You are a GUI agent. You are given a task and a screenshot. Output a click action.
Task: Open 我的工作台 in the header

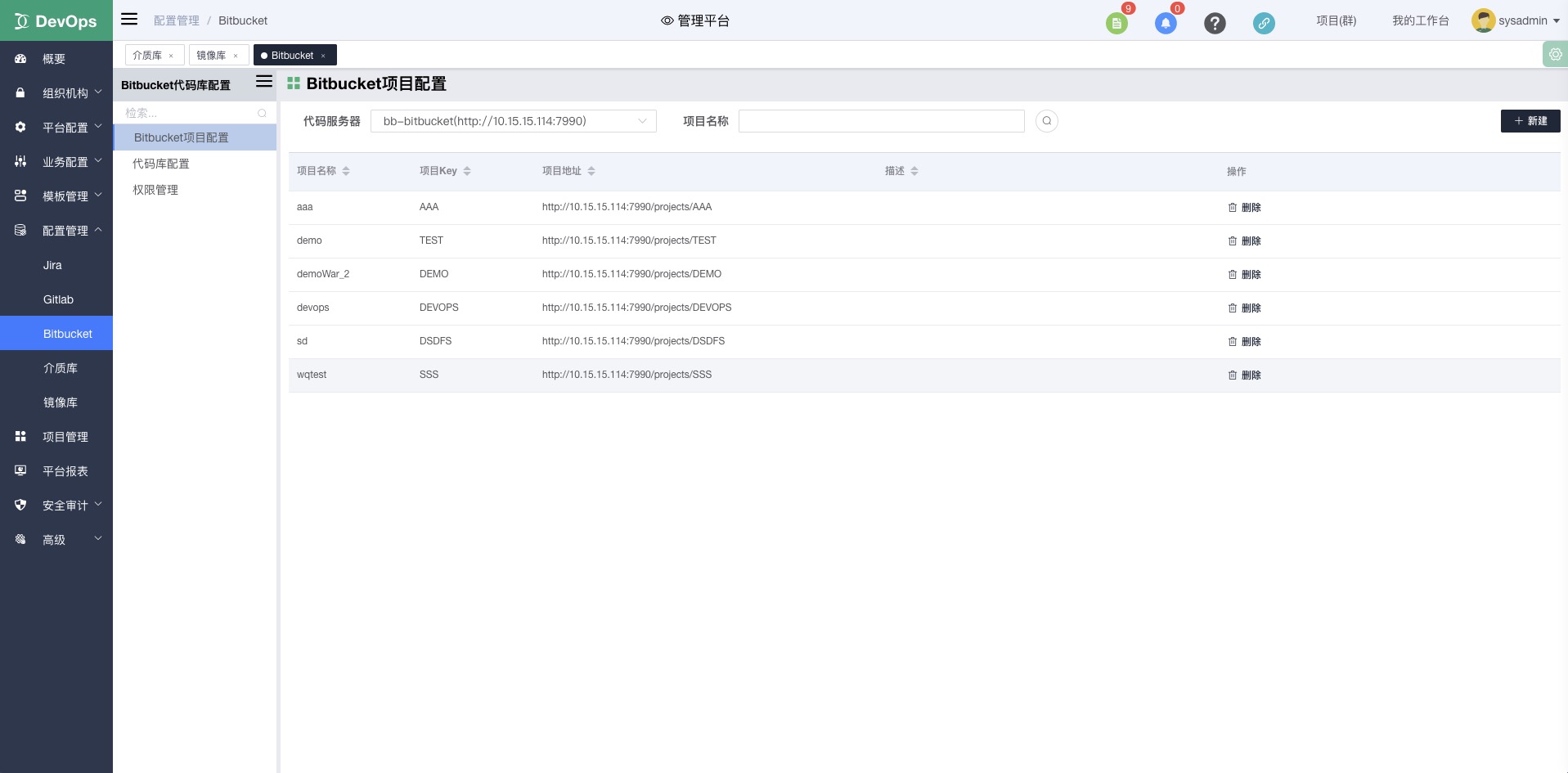click(x=1421, y=21)
